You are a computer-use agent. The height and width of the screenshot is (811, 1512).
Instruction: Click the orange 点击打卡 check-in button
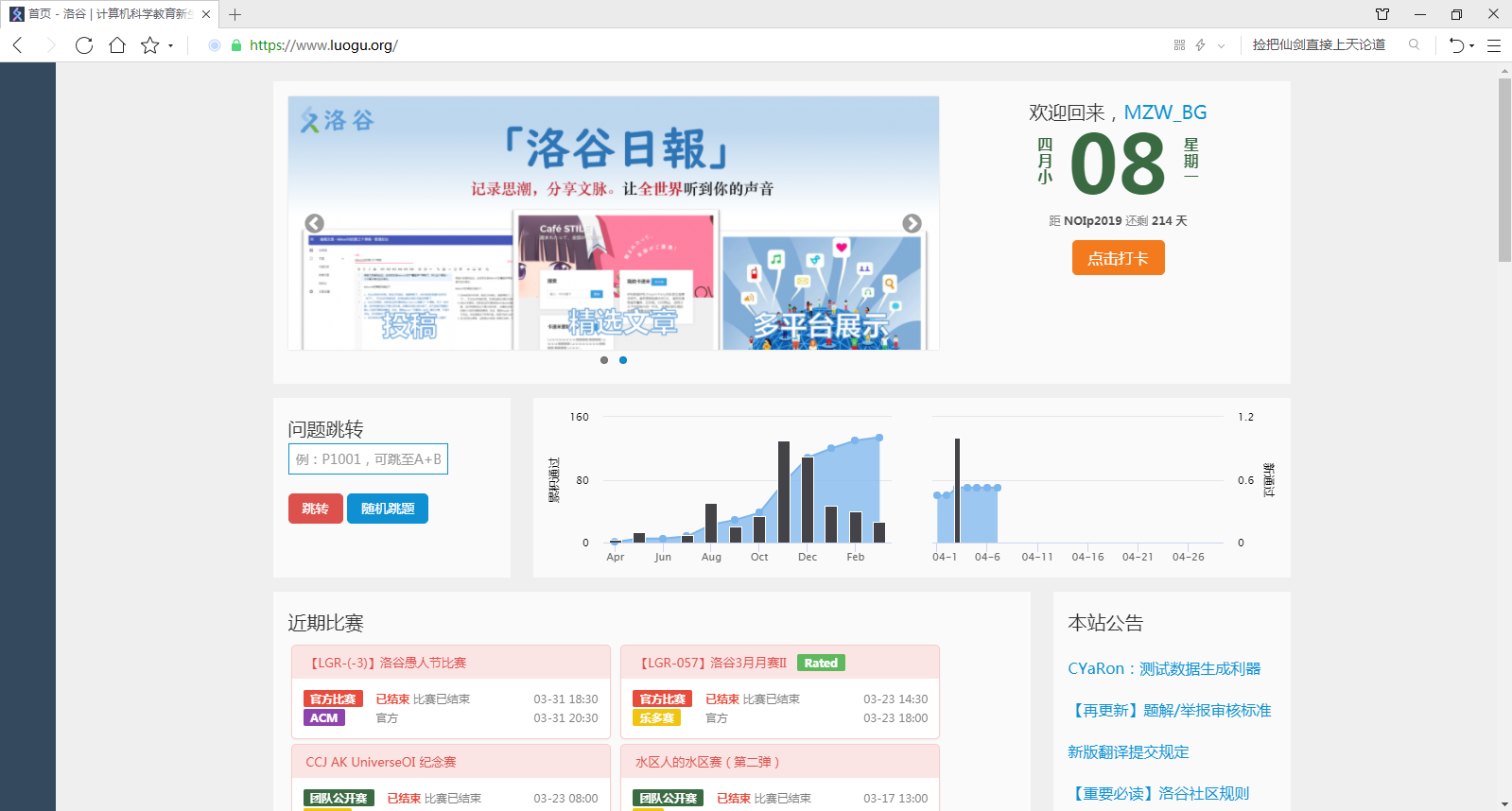[1118, 258]
